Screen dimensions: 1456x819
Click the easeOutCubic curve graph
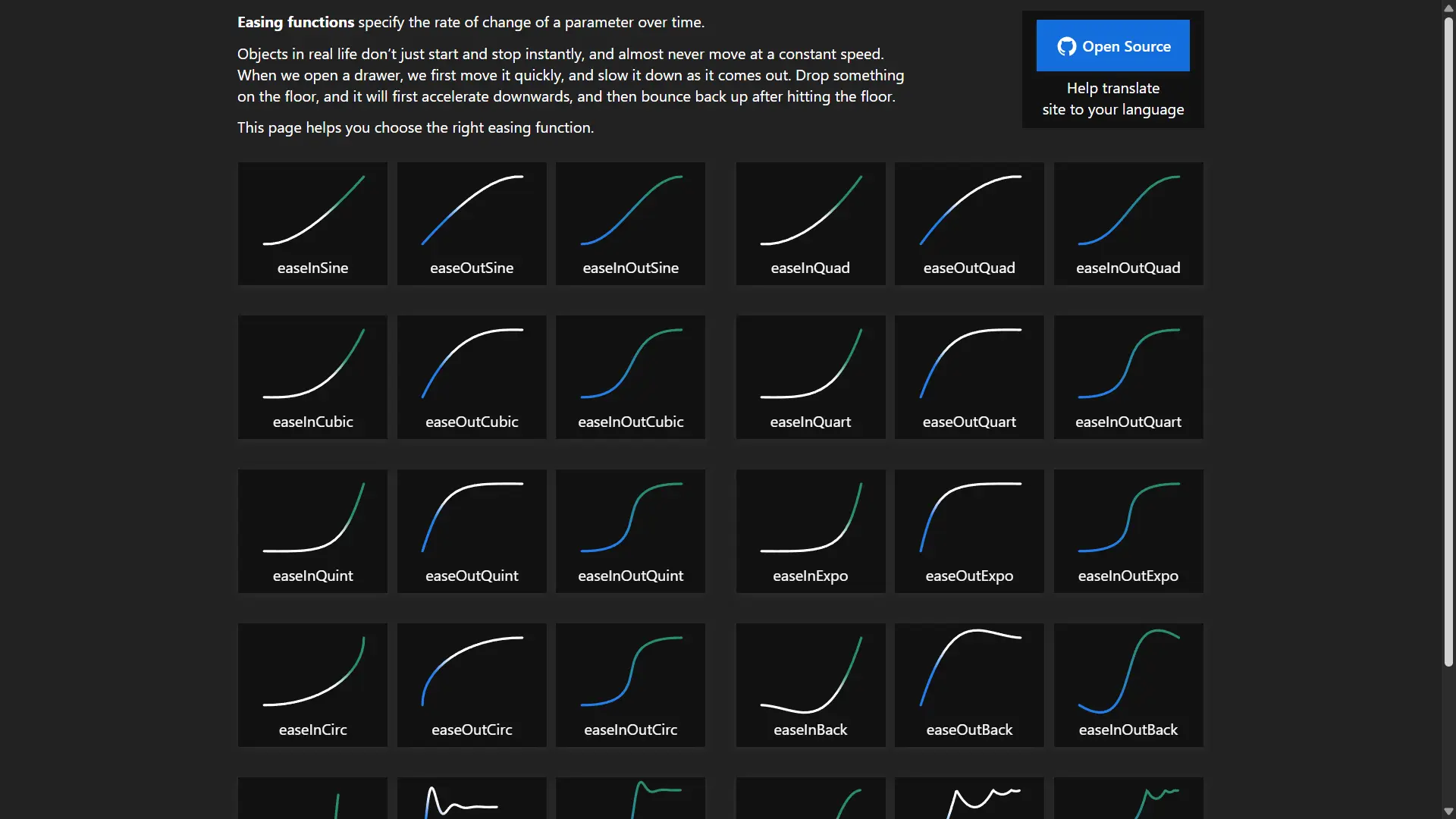(472, 363)
